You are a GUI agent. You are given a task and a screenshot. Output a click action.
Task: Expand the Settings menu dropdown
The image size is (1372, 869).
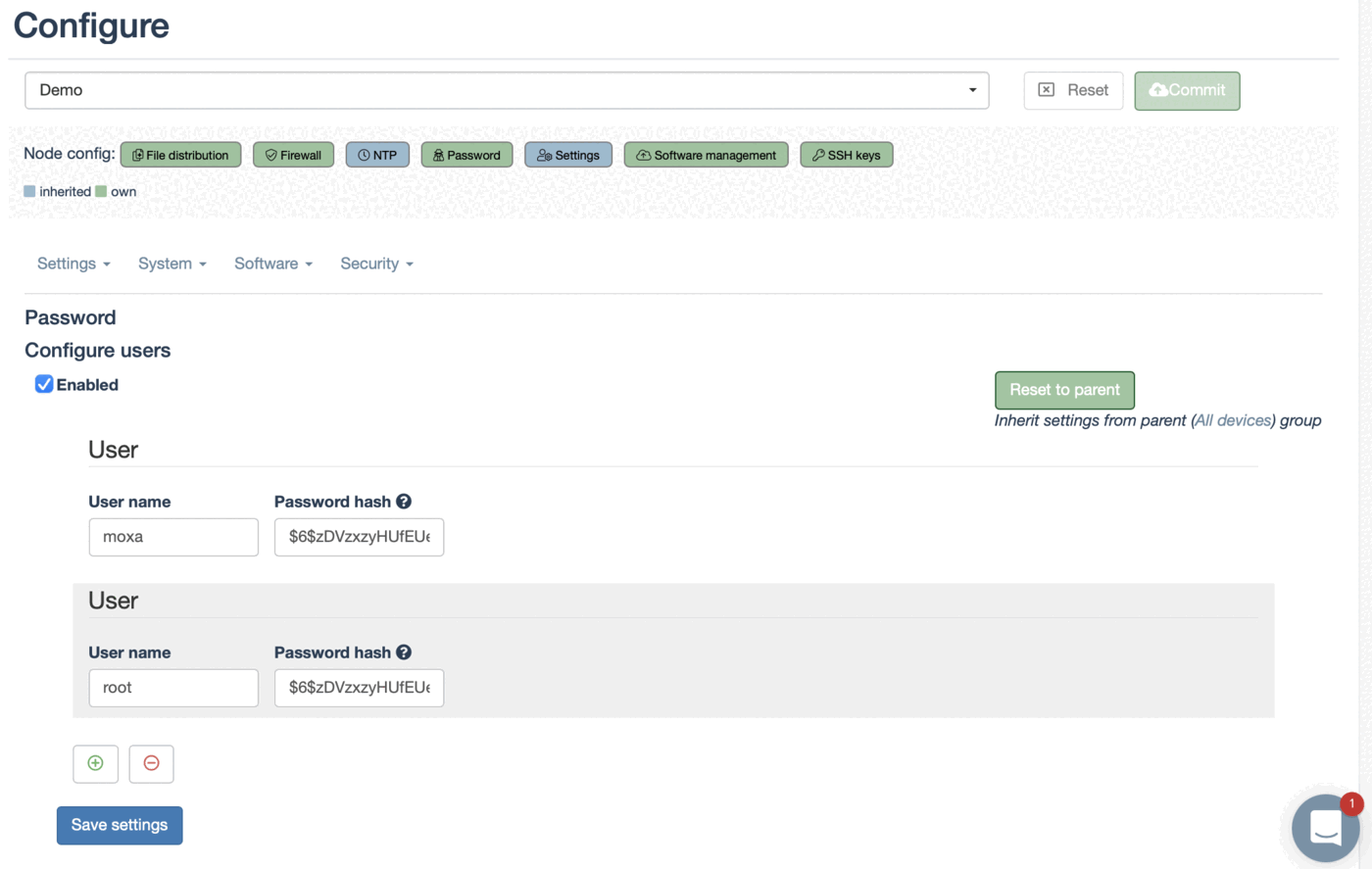[73, 264]
